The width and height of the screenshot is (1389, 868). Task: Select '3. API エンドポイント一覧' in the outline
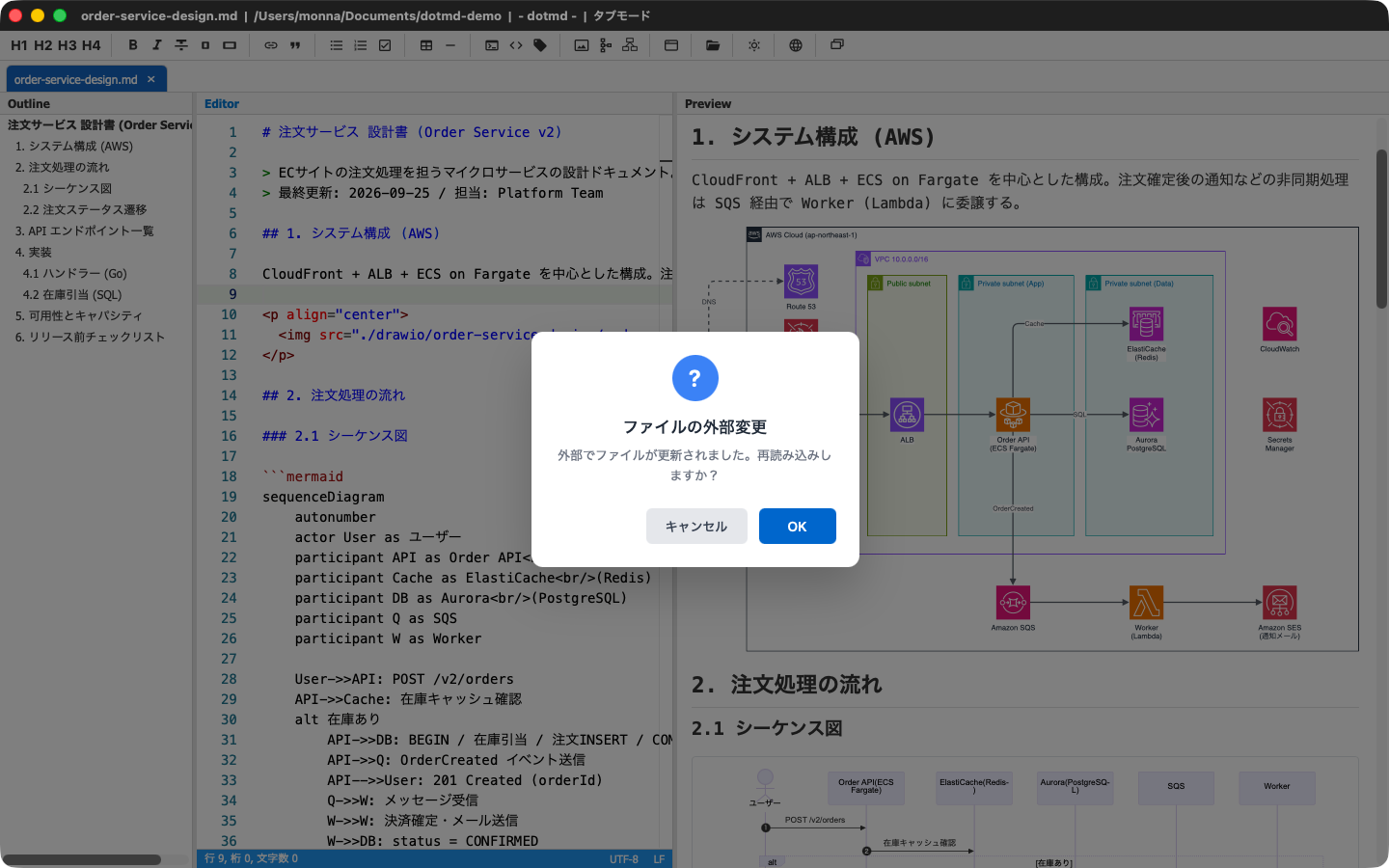coord(85,231)
